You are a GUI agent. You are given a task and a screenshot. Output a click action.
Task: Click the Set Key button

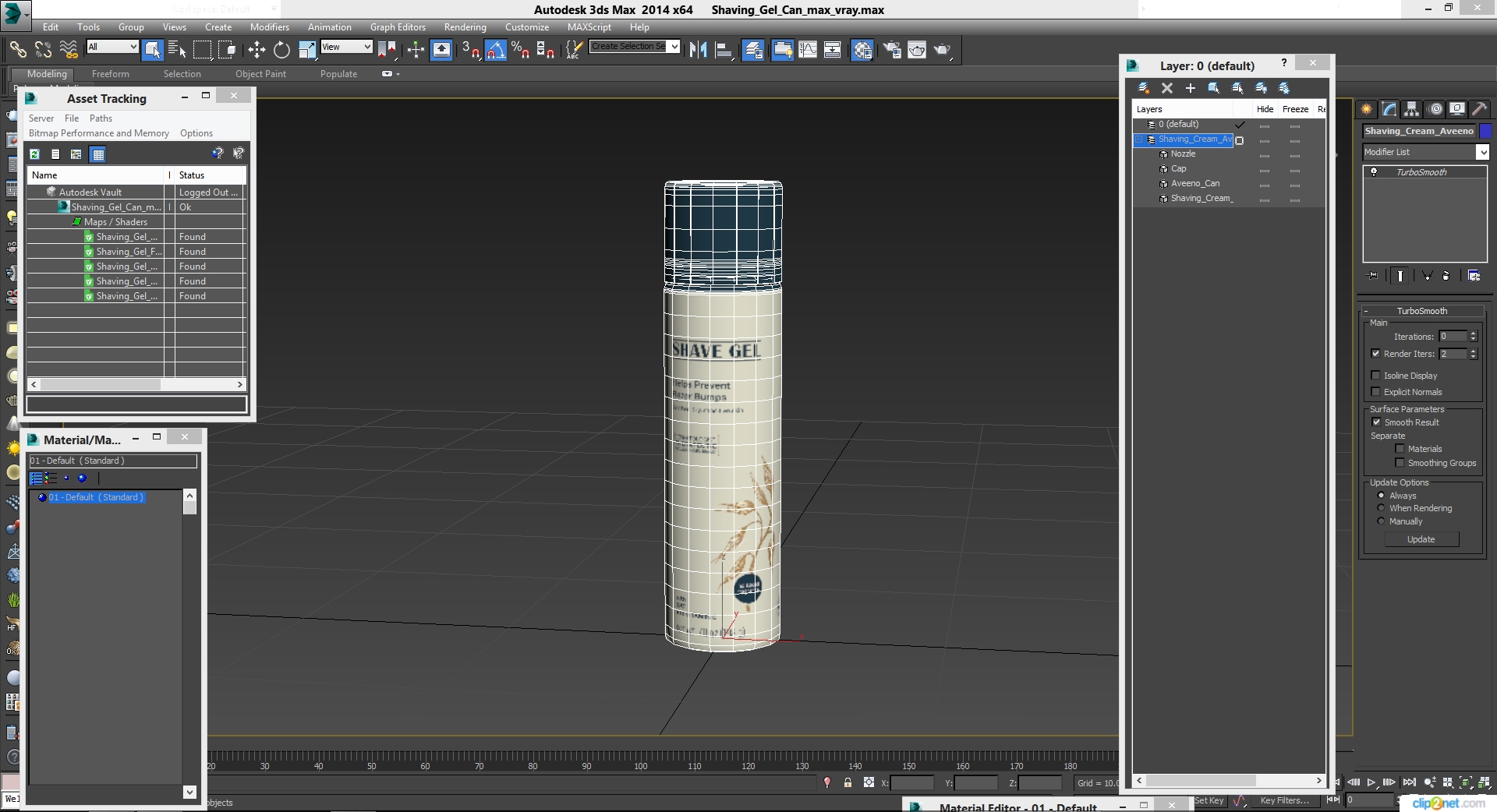click(1209, 800)
